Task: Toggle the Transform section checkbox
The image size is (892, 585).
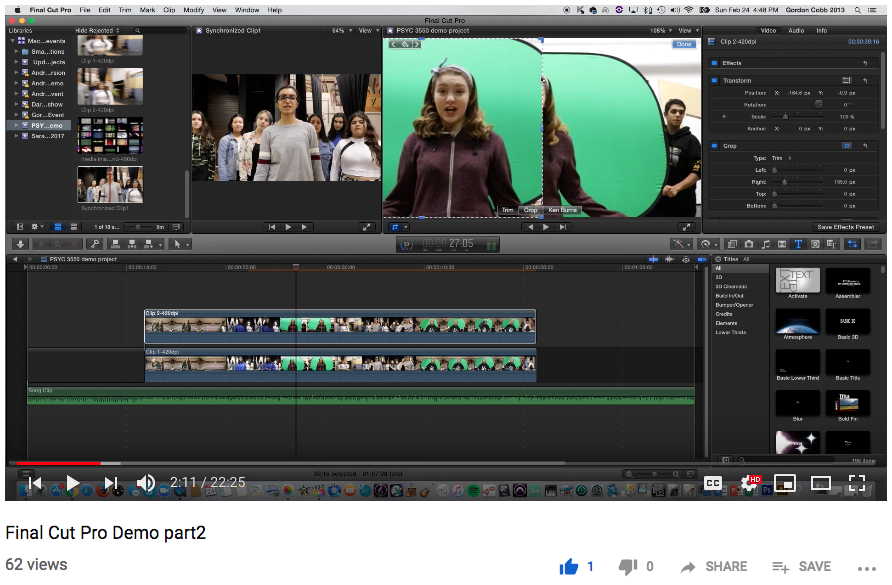Action: 714,81
